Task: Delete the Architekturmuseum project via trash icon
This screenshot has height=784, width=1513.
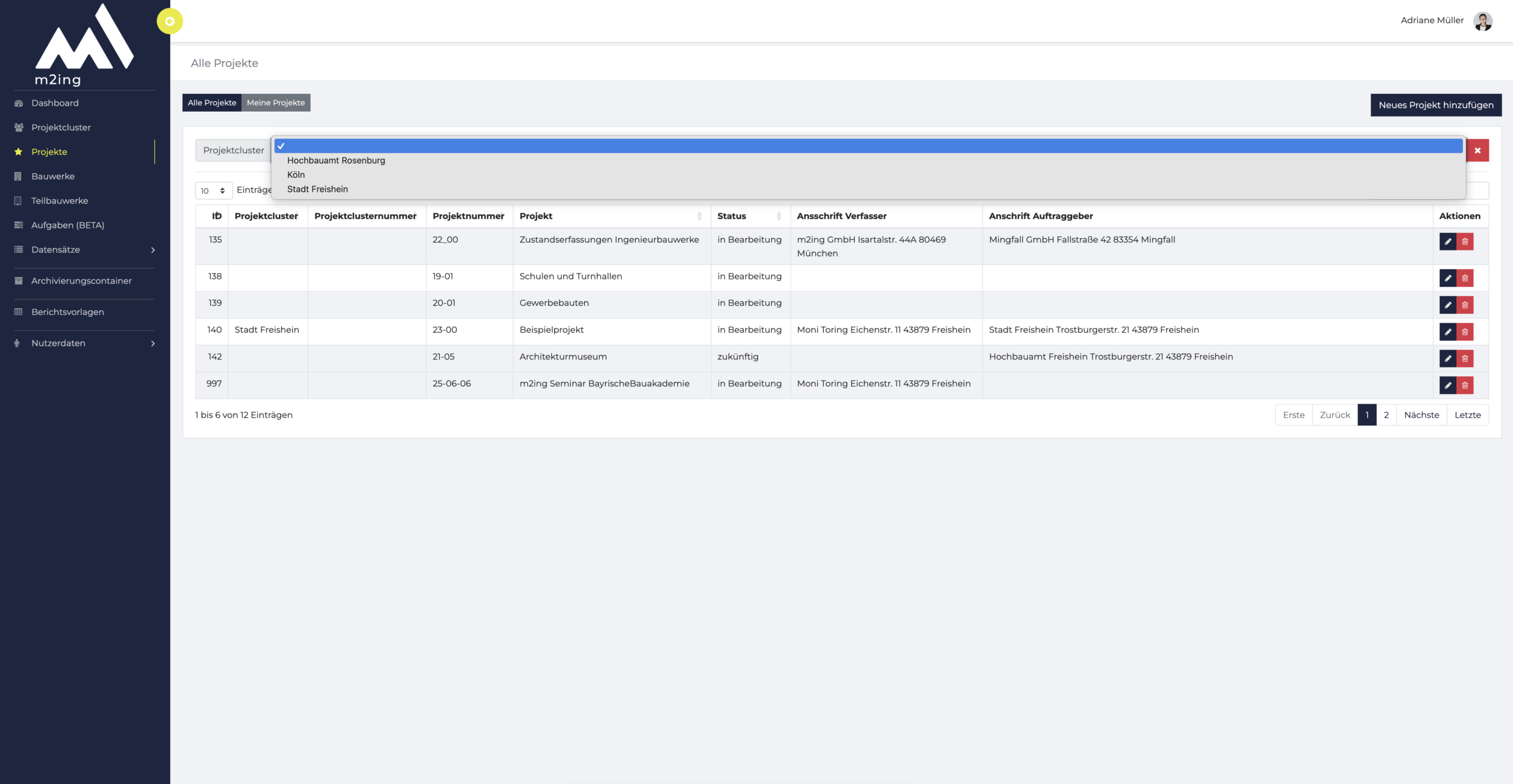Action: 1465,359
